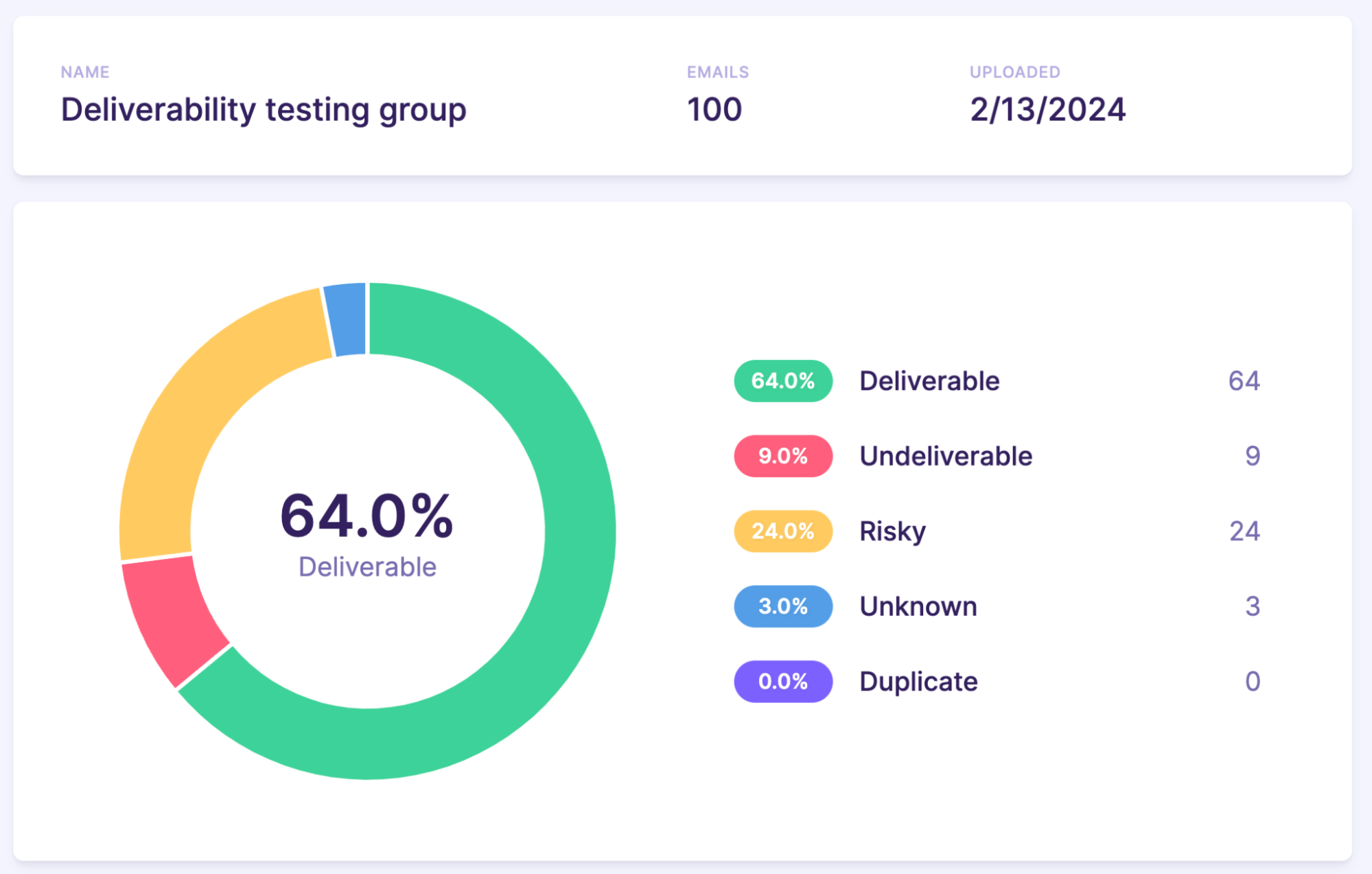Click the green Deliverable donut segment
Image resolution: width=1372 pixels, height=874 pixels.
point(579,532)
